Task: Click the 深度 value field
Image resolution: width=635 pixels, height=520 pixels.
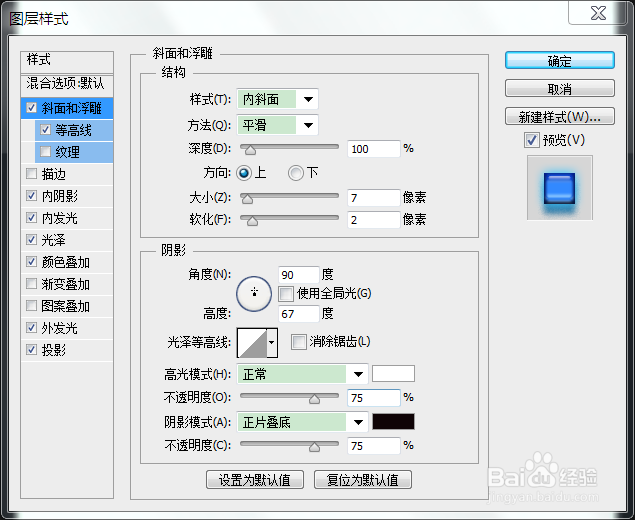Action: coord(374,149)
